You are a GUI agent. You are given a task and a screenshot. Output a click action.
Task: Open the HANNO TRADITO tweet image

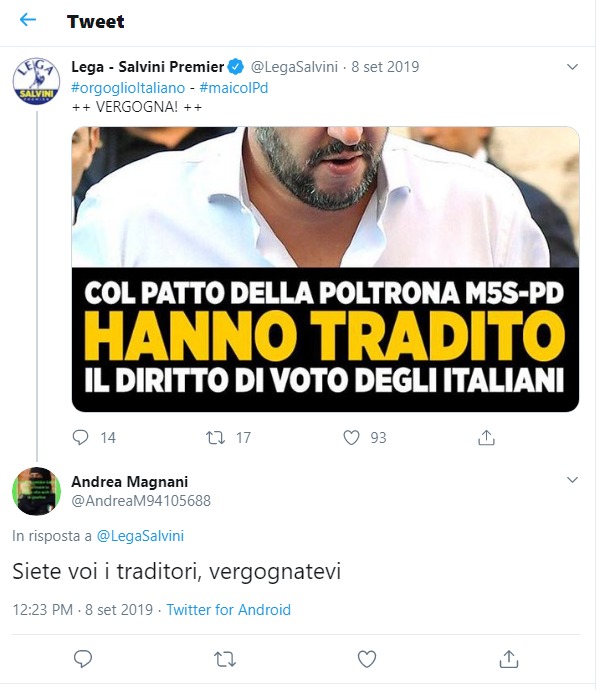coord(325,269)
